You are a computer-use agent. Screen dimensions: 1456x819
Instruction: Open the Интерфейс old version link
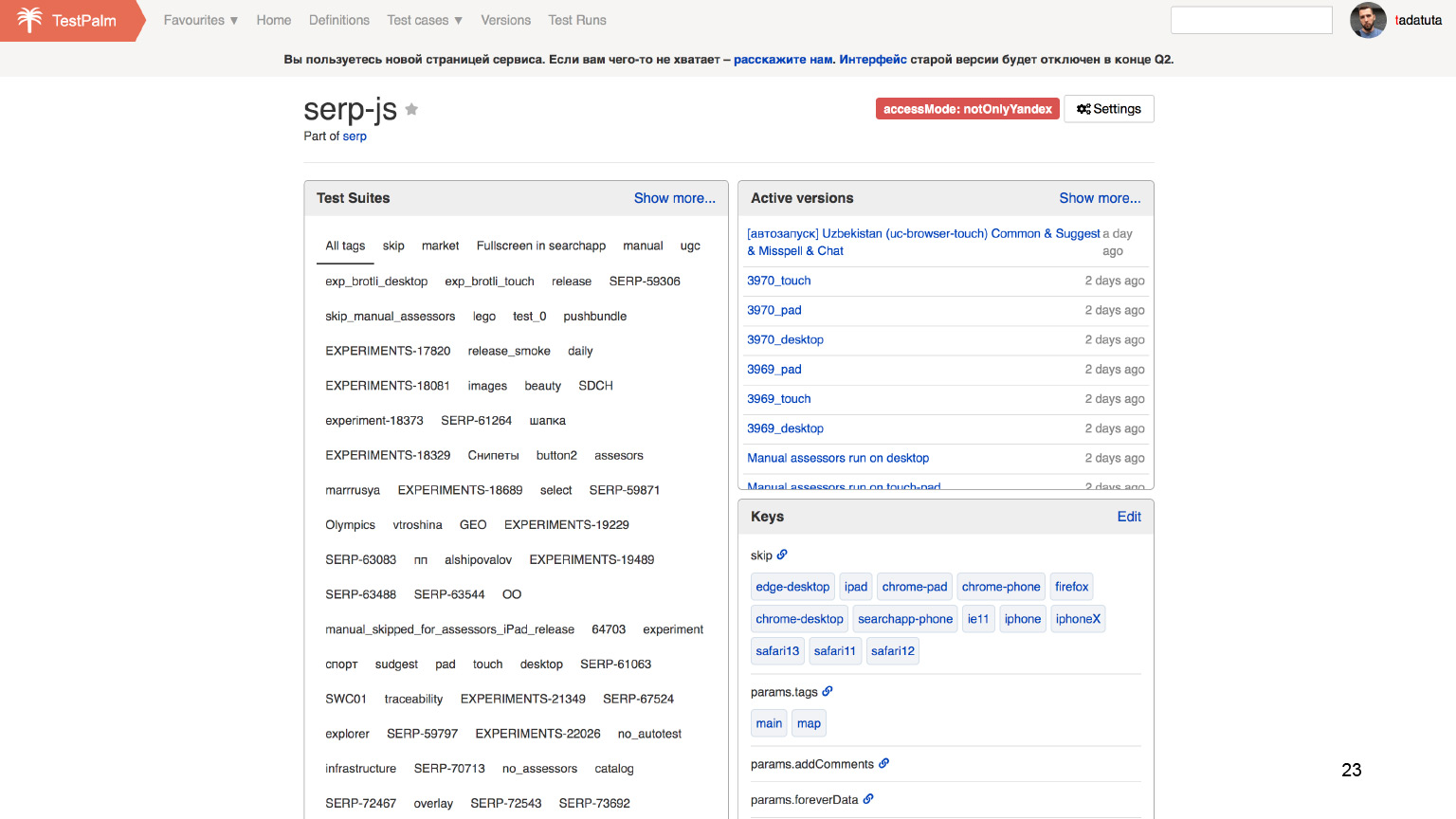[x=873, y=59]
